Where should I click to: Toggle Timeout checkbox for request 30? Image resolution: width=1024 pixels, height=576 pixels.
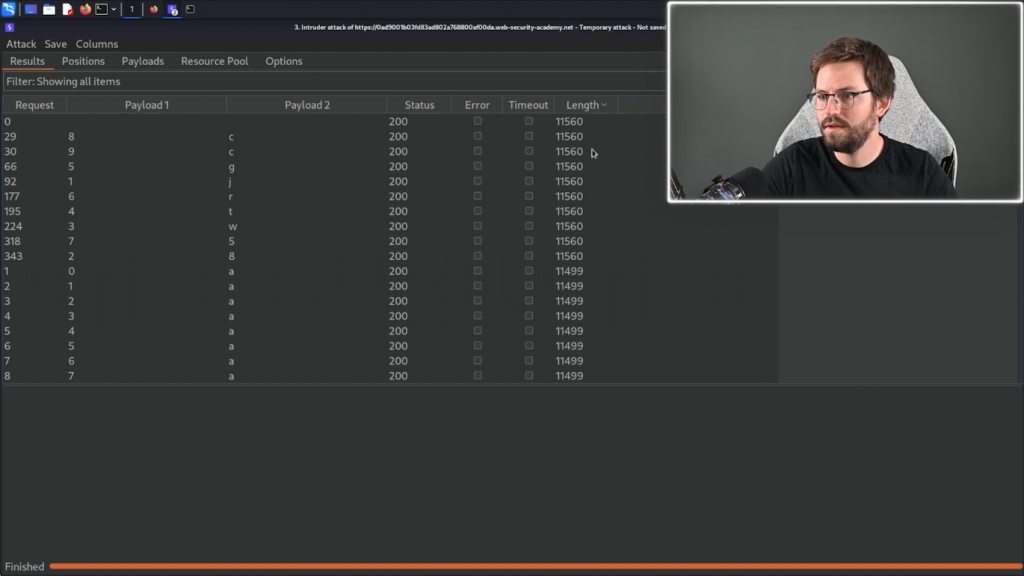[x=529, y=151]
